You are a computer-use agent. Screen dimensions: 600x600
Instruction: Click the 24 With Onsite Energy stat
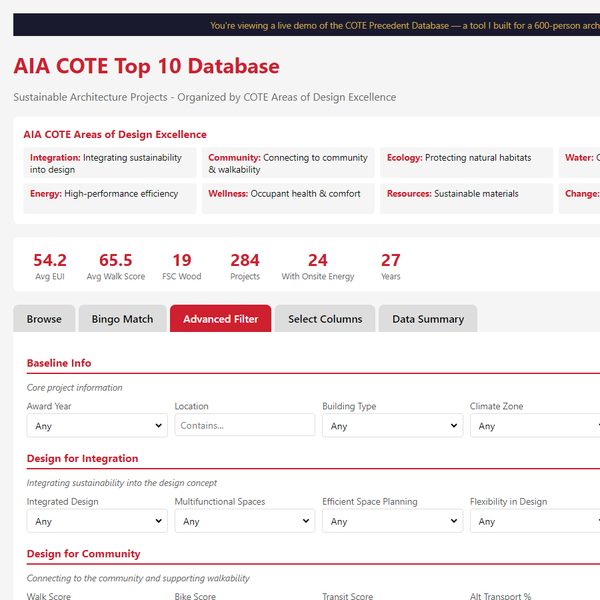pyautogui.click(x=318, y=266)
